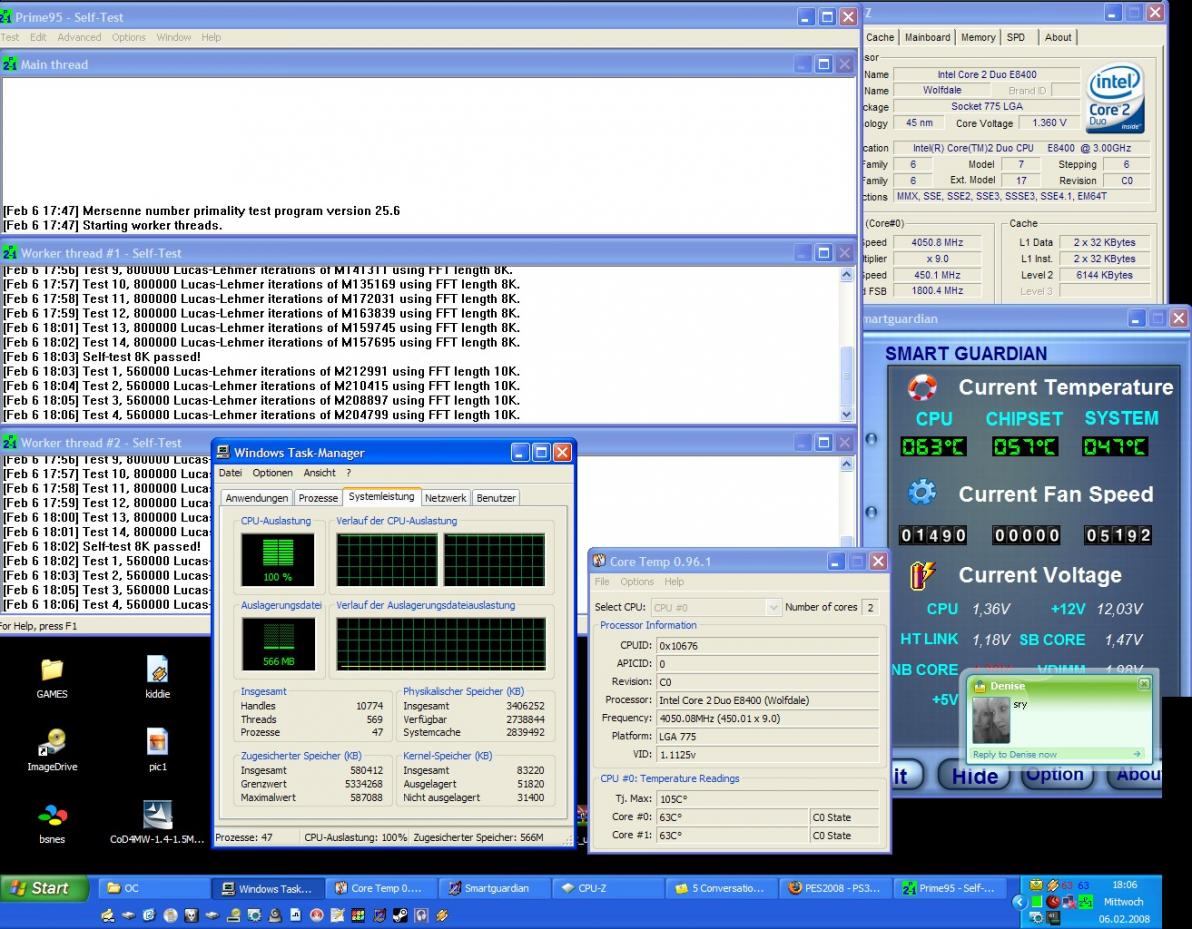
Task: Open the CoD4MW patch desktop icon
Action: point(157,816)
